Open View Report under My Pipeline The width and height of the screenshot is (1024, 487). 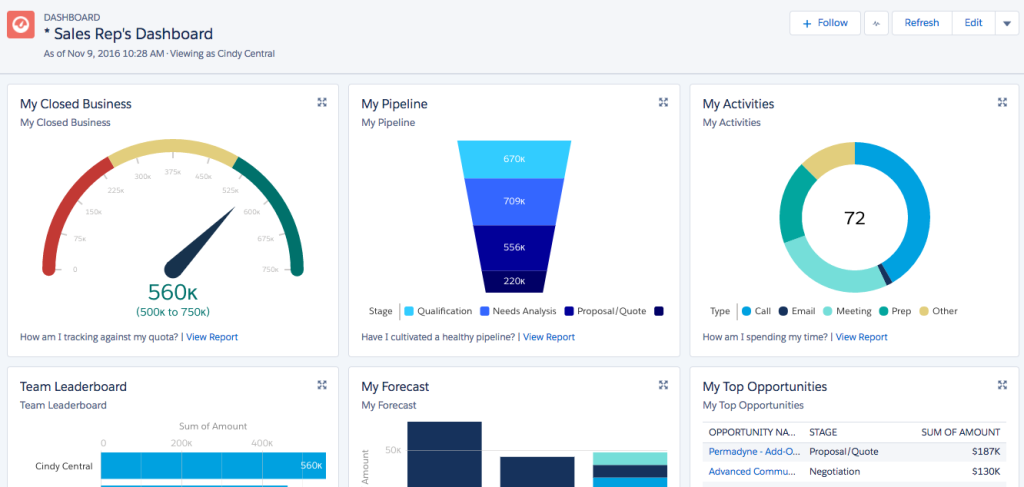pyautogui.click(x=549, y=337)
